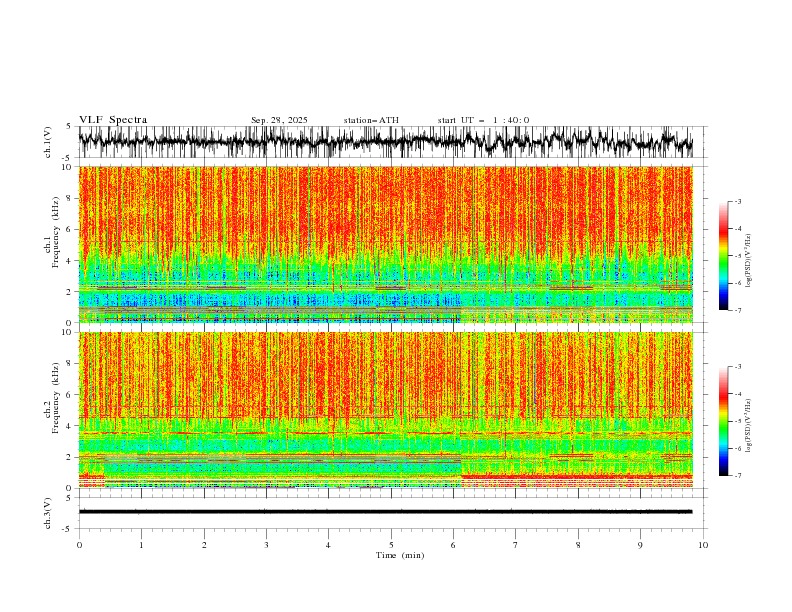Click time axis tick label '5'
This screenshot has height=612, width=792.
pyautogui.click(x=391, y=545)
